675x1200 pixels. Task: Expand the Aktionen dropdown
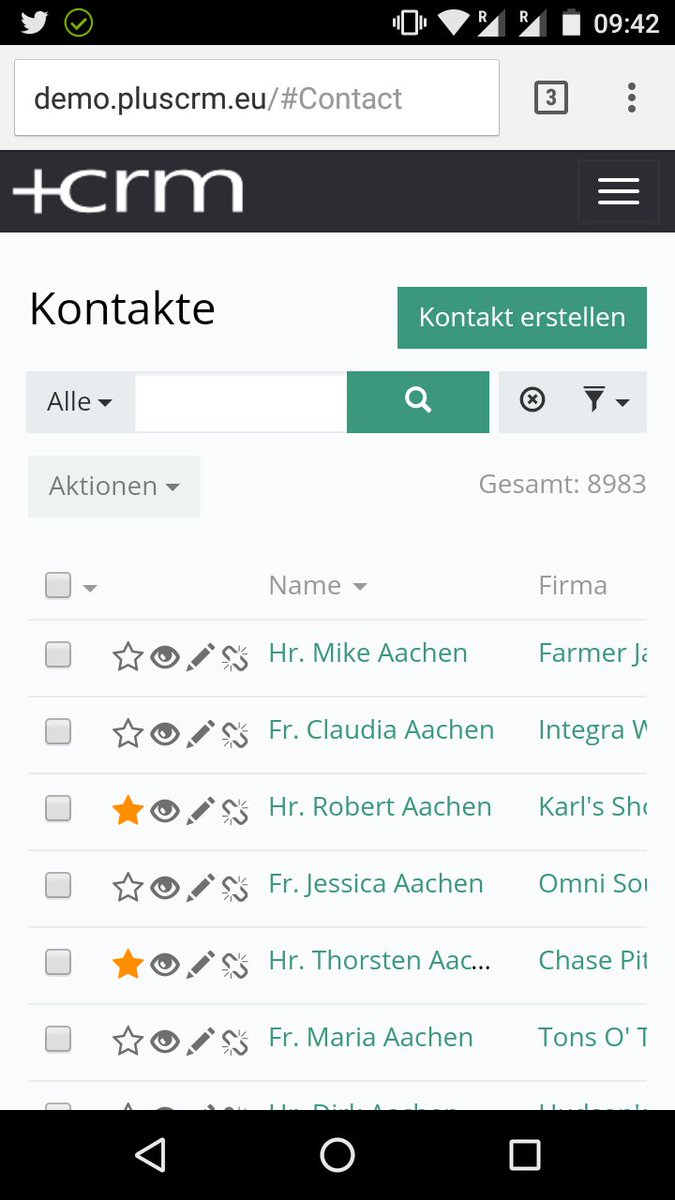tap(114, 487)
